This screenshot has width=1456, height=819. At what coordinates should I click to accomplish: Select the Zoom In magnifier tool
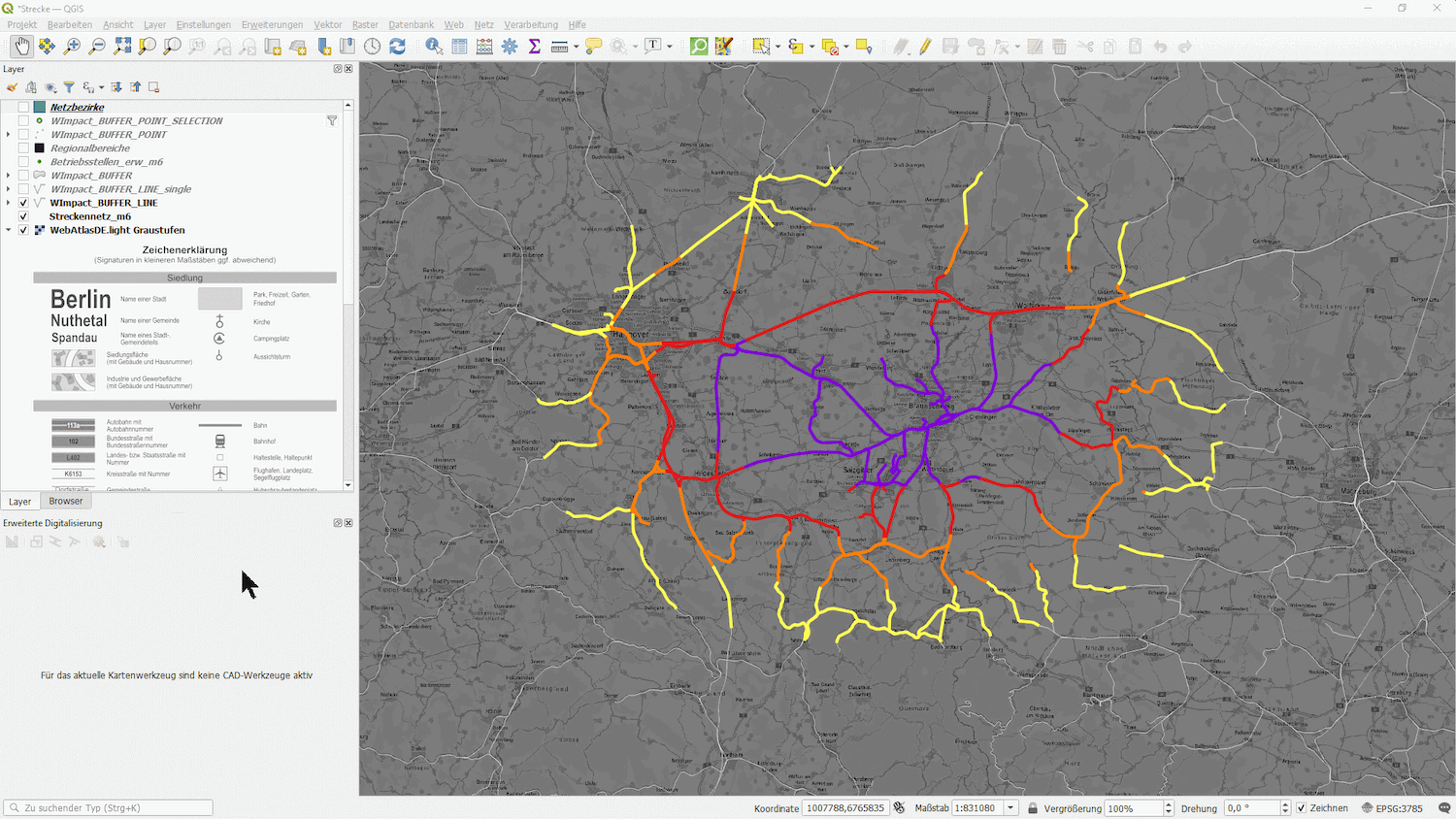point(72,46)
